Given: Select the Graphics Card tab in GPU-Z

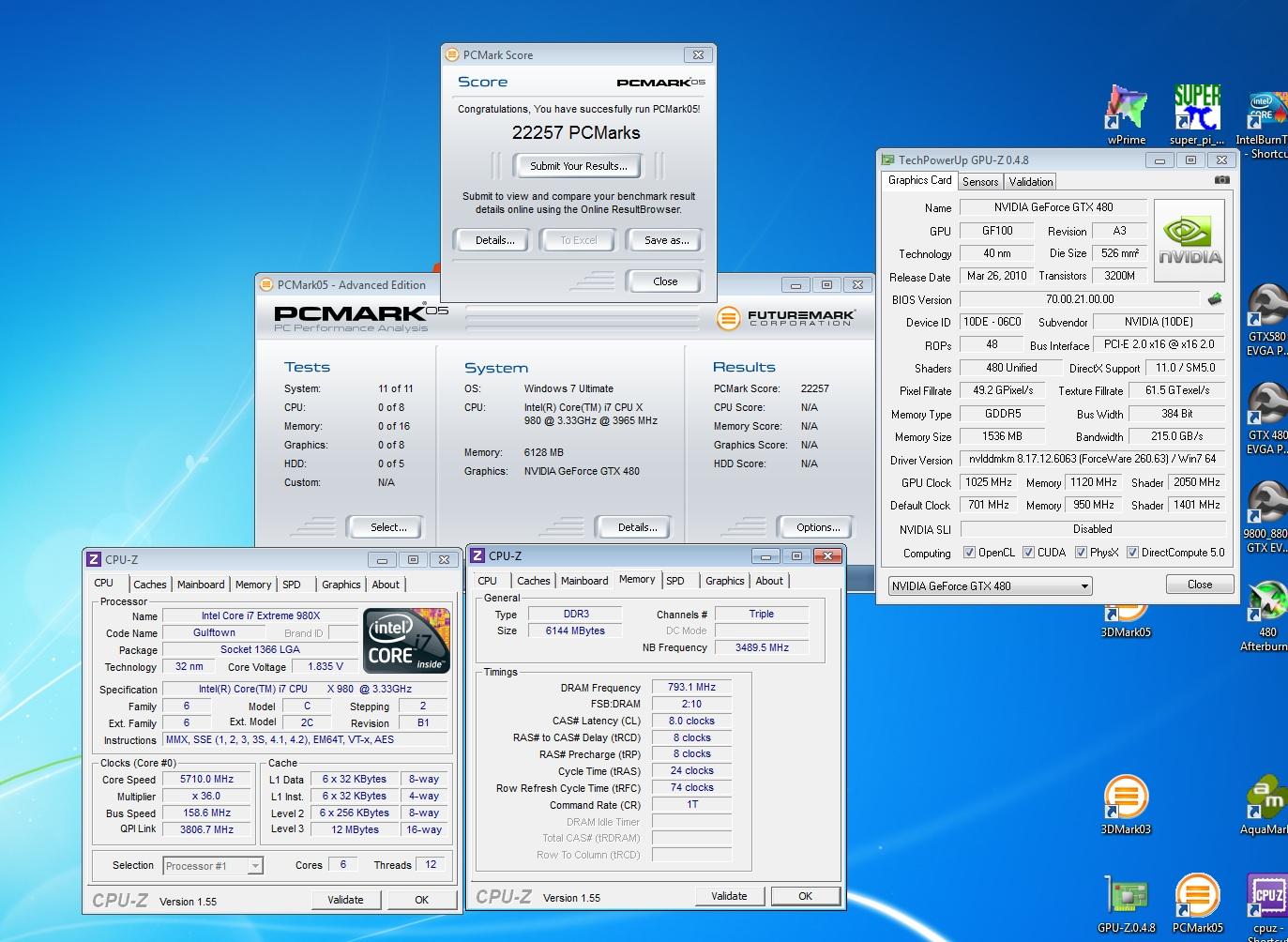Looking at the screenshot, I should (x=919, y=180).
